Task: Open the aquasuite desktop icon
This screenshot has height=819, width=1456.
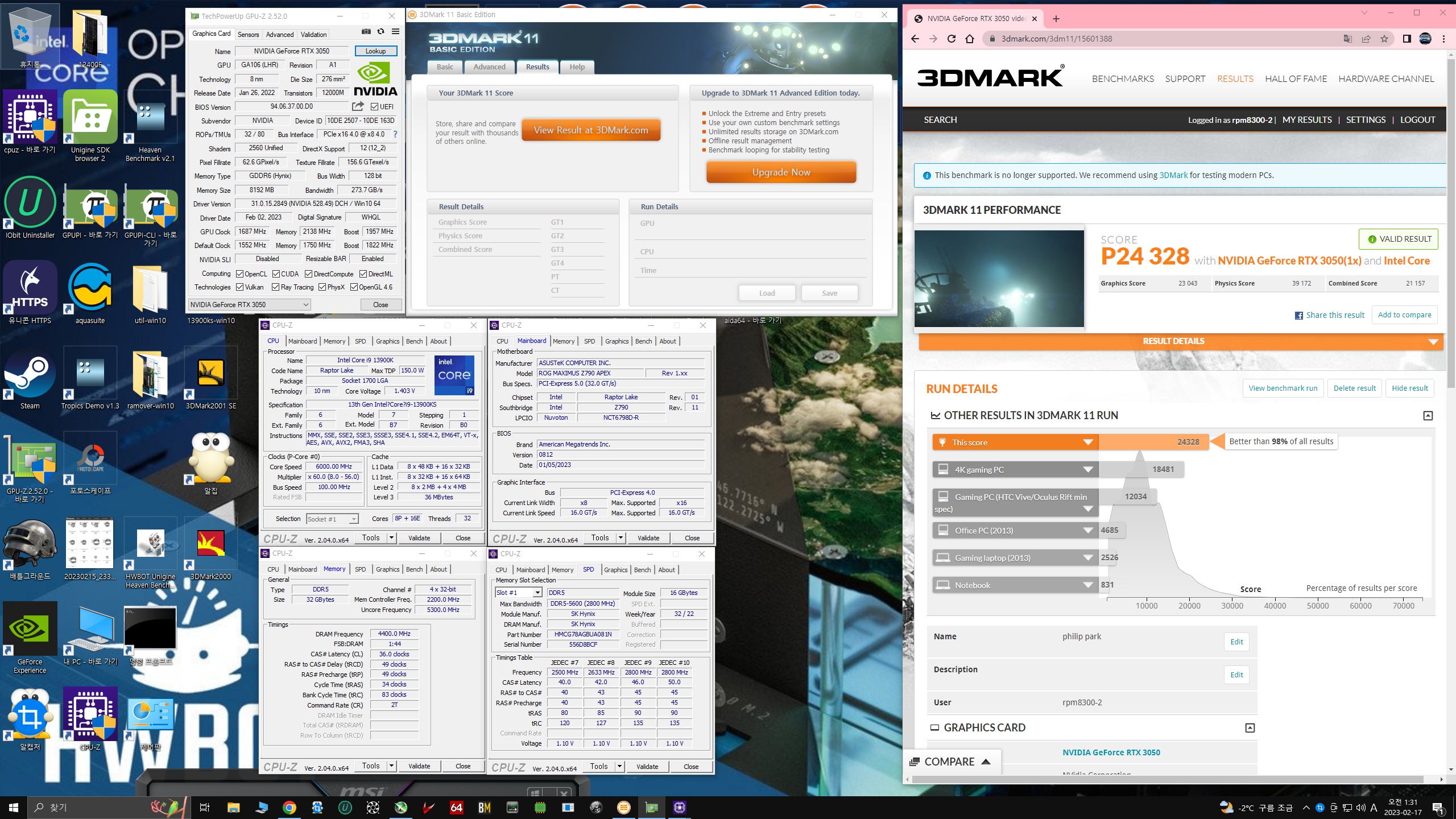Action: (x=90, y=293)
